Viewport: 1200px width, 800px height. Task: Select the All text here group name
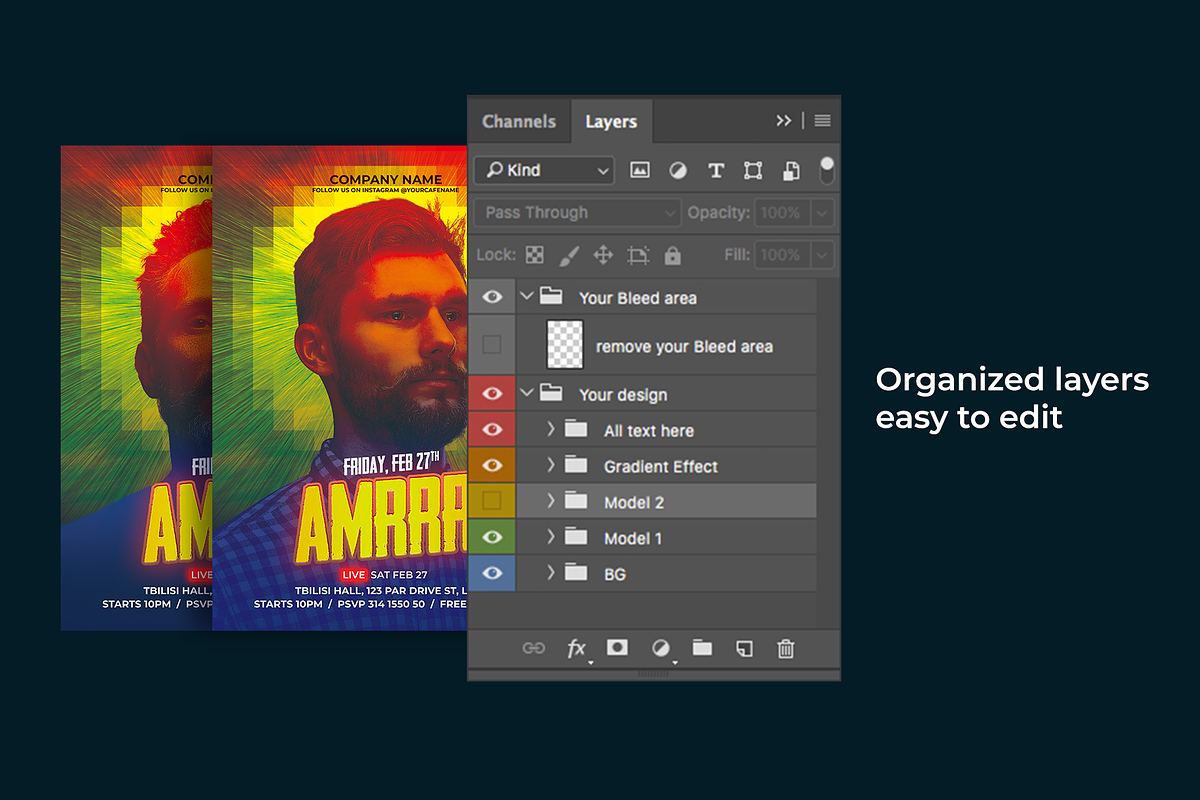tap(649, 431)
